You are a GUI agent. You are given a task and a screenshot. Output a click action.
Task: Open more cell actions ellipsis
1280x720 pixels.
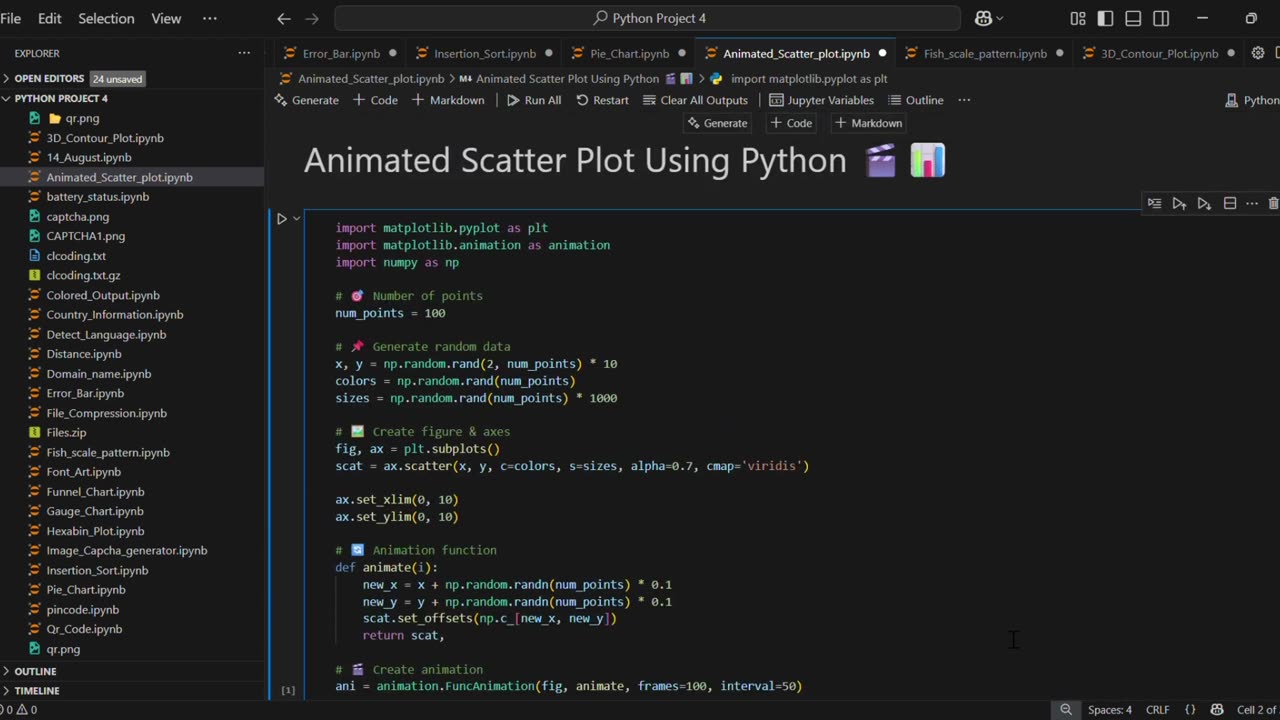point(1252,203)
